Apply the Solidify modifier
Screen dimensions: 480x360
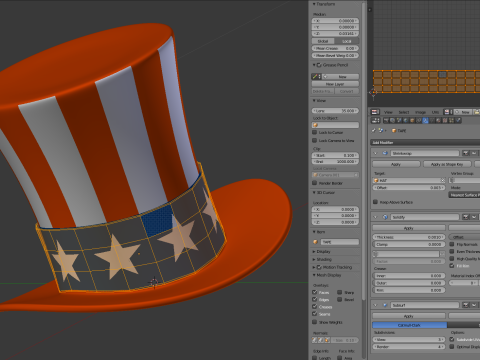click(409, 228)
